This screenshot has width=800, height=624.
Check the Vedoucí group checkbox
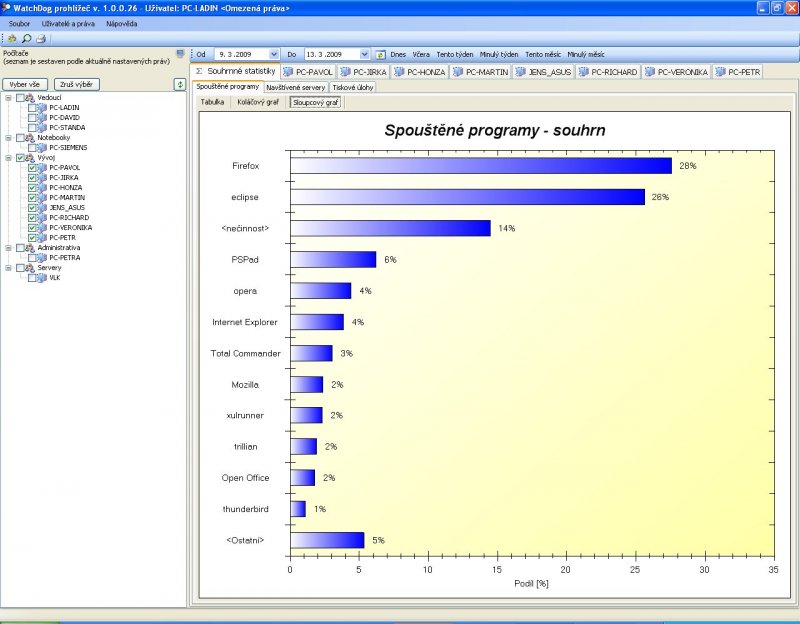(x=20, y=97)
